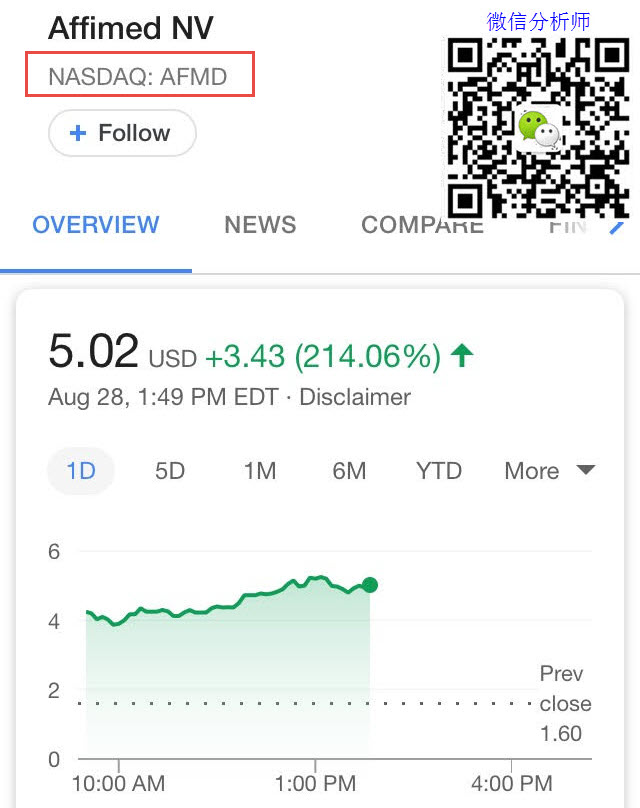Follow the Affimed NV stock

tap(122, 133)
